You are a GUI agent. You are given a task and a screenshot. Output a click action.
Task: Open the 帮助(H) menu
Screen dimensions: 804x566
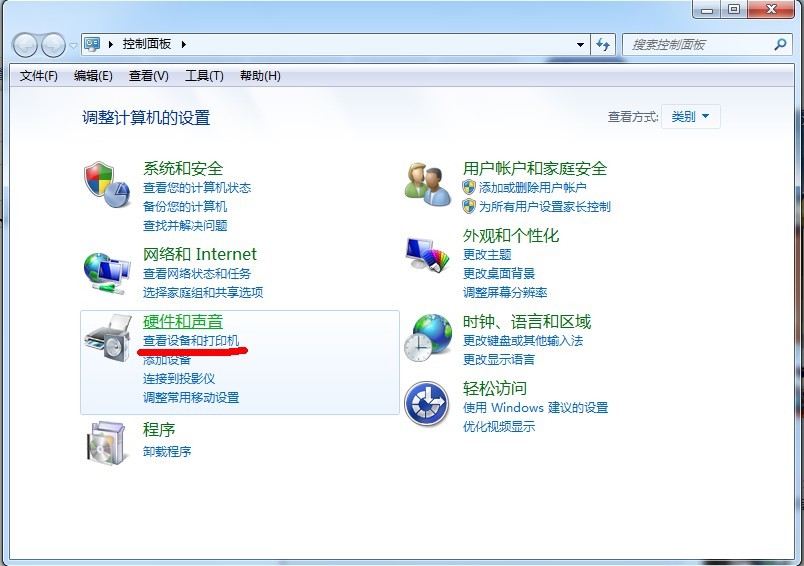[260, 76]
